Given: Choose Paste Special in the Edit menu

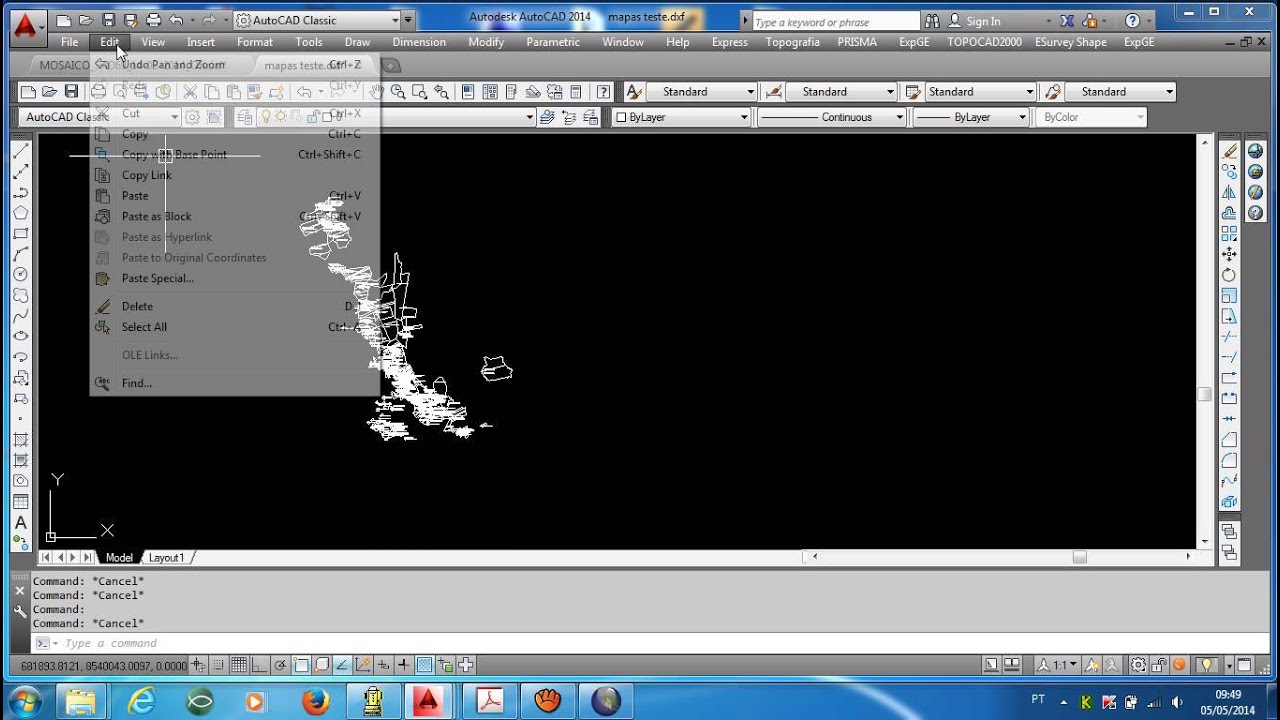Looking at the screenshot, I should coord(158,279).
